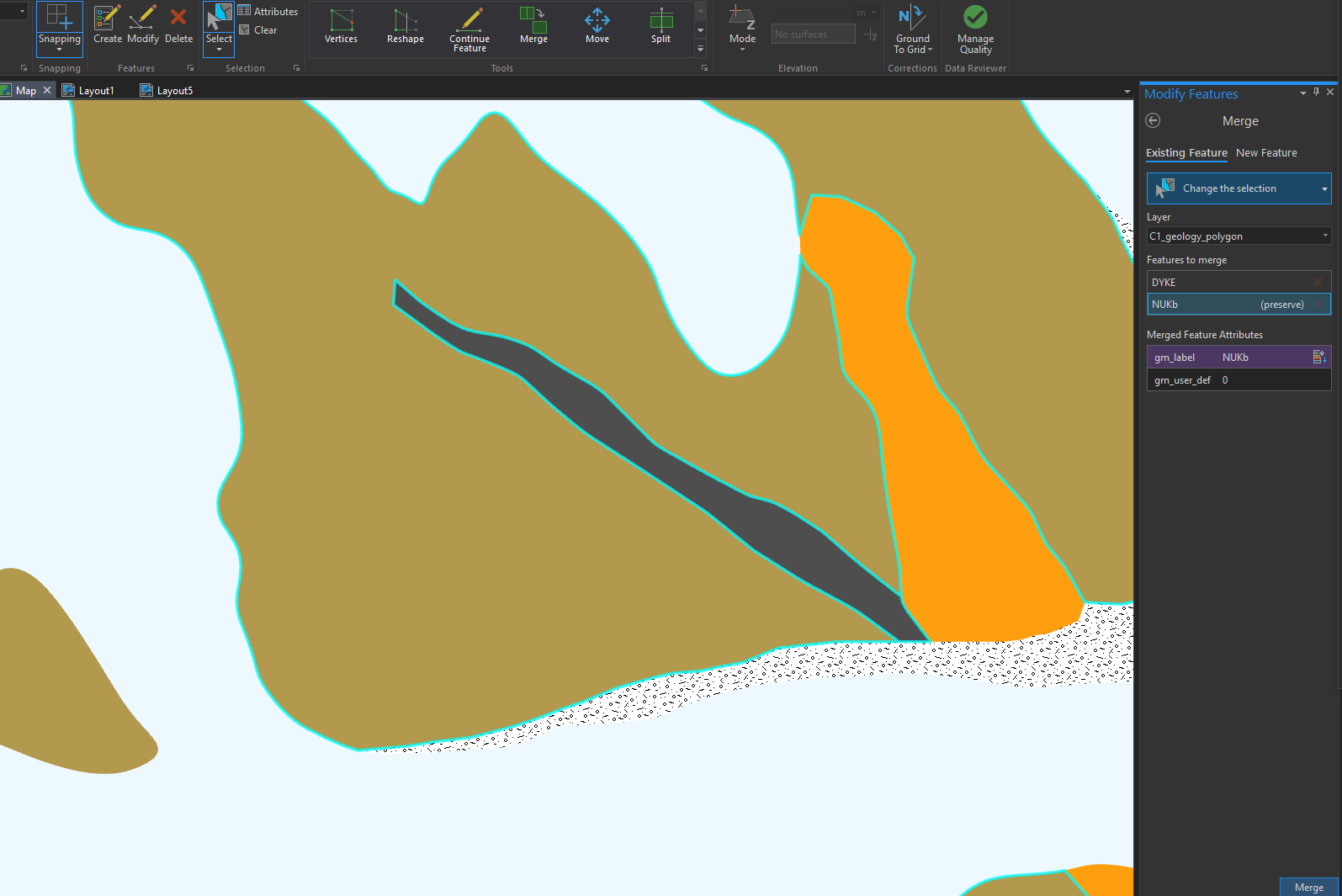
Task: Open Tools group dialog launcher
Action: [x=704, y=68]
